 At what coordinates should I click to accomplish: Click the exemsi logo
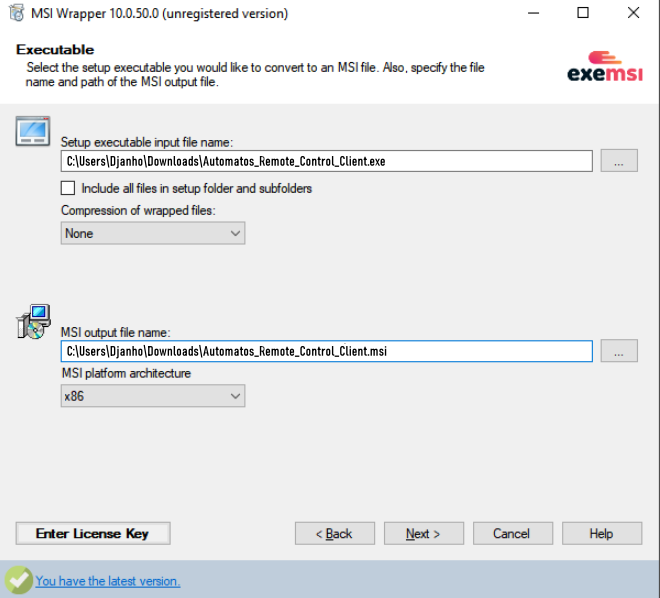(x=605, y=66)
